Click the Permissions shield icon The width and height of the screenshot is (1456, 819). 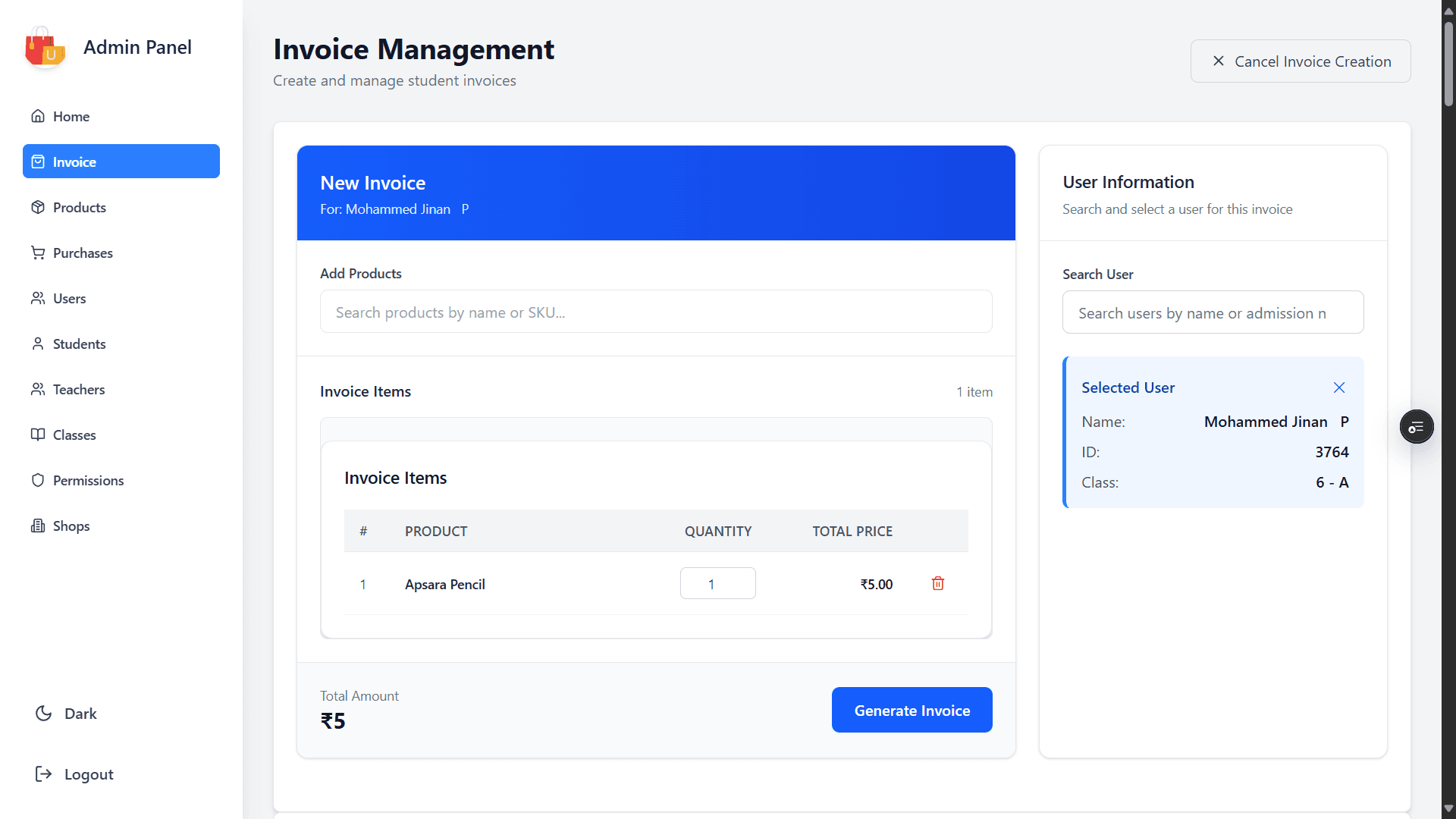[x=38, y=480]
